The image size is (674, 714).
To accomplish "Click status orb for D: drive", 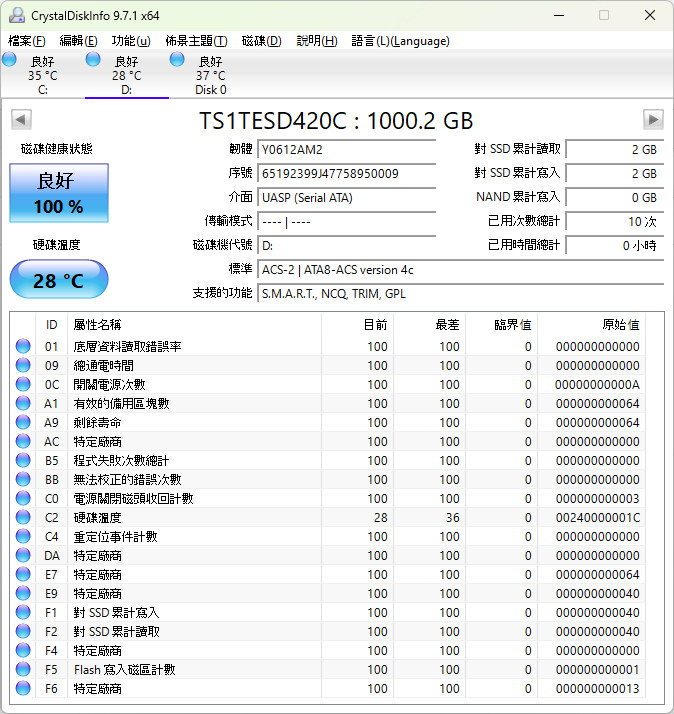I will click(93, 59).
